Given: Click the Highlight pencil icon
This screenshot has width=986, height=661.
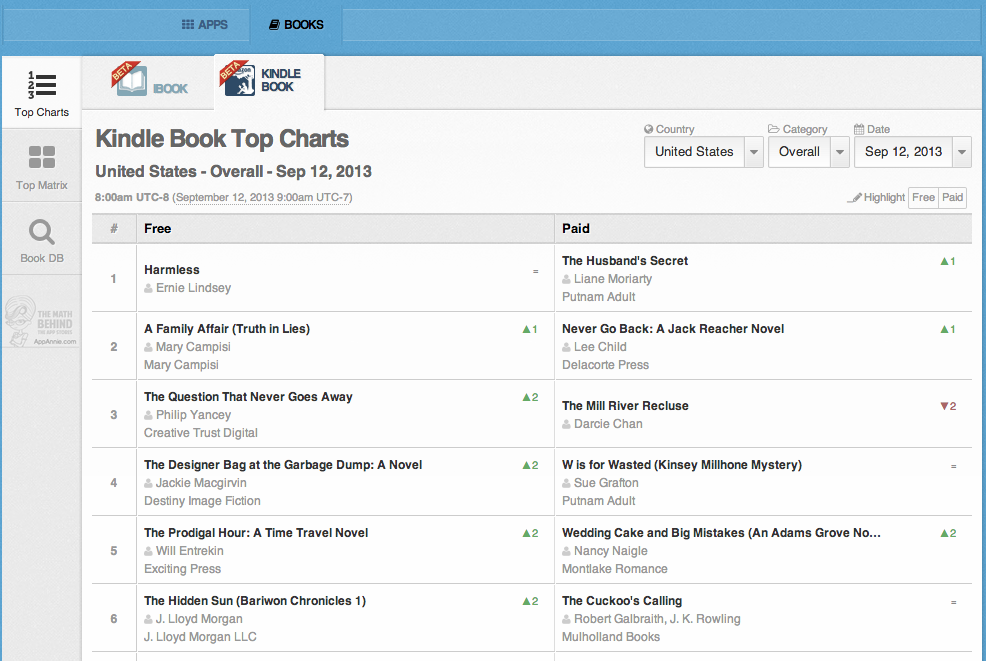Looking at the screenshot, I should (x=854, y=197).
